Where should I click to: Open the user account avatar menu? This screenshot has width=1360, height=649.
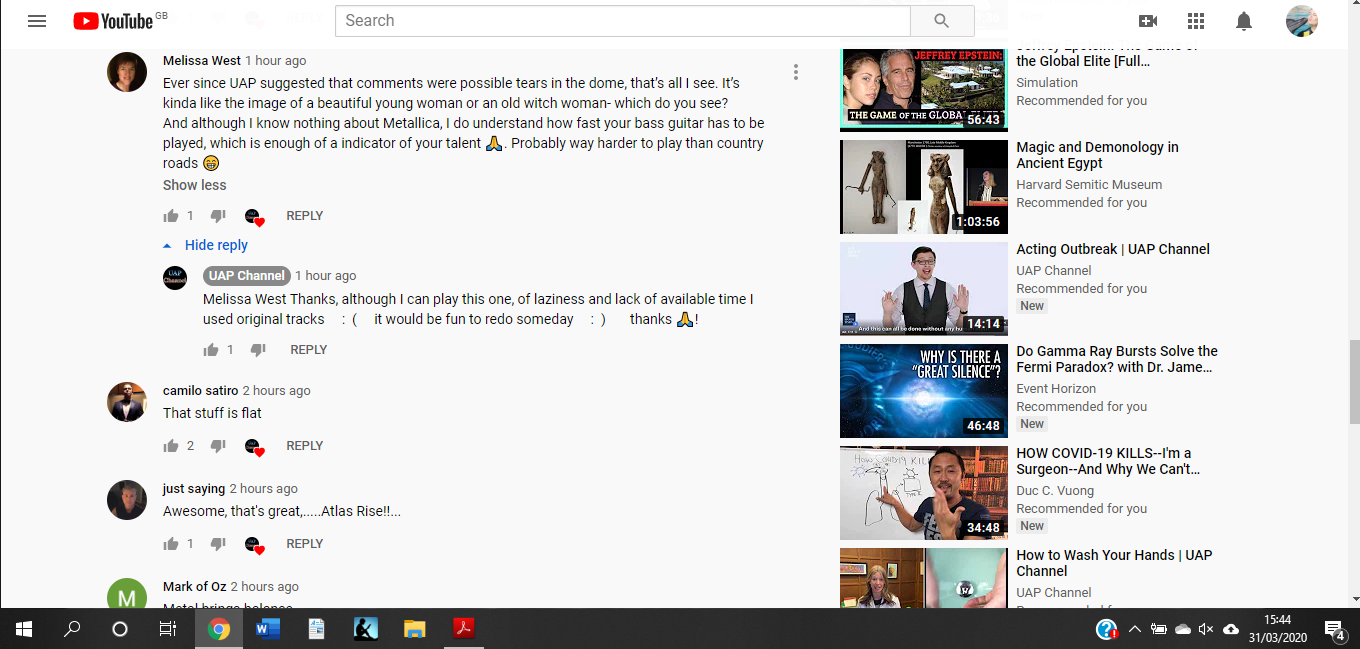click(1301, 21)
